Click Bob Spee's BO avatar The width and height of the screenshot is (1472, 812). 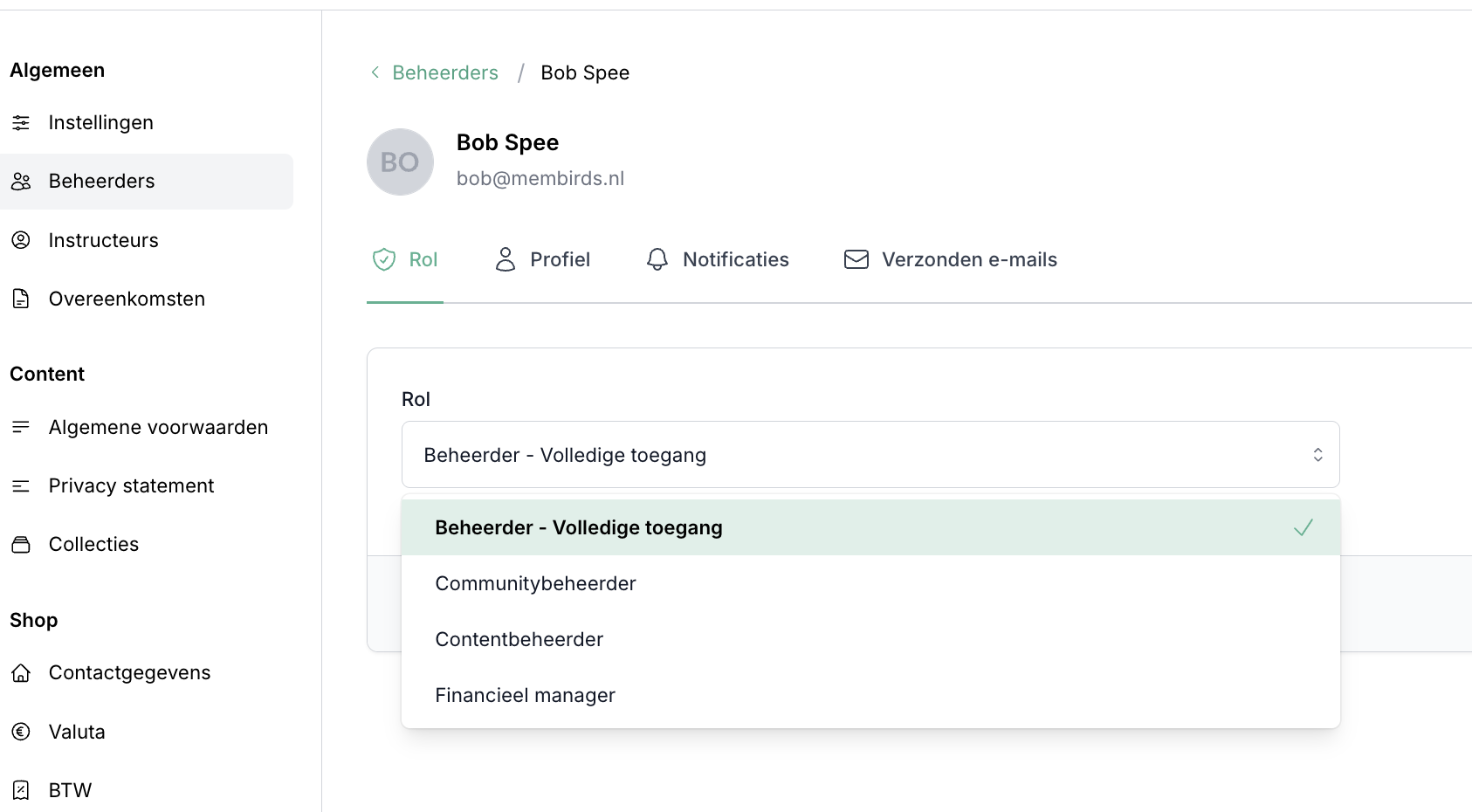400,162
